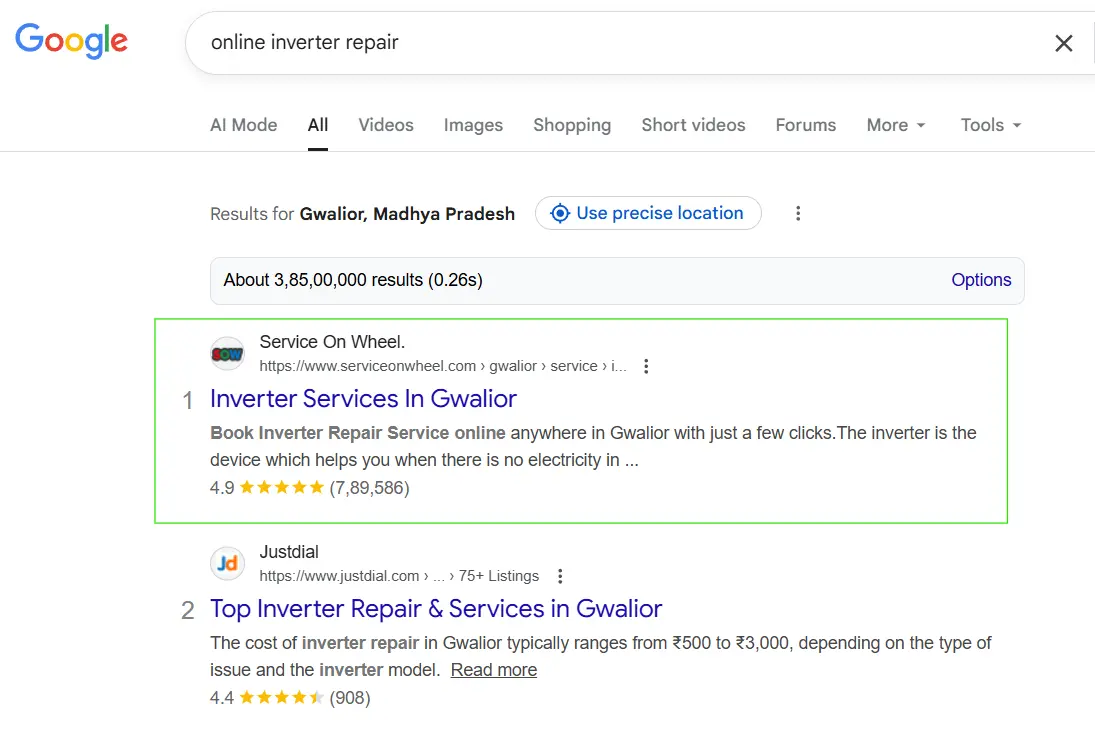The width and height of the screenshot is (1095, 732).
Task: Click the Service On Wheel star rating
Action: (281, 488)
